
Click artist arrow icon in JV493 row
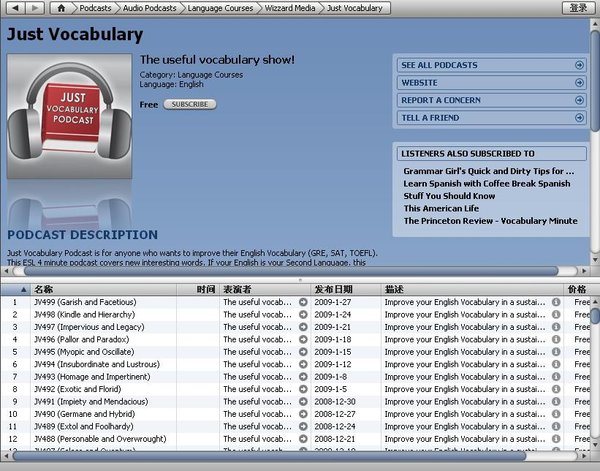click(x=303, y=377)
